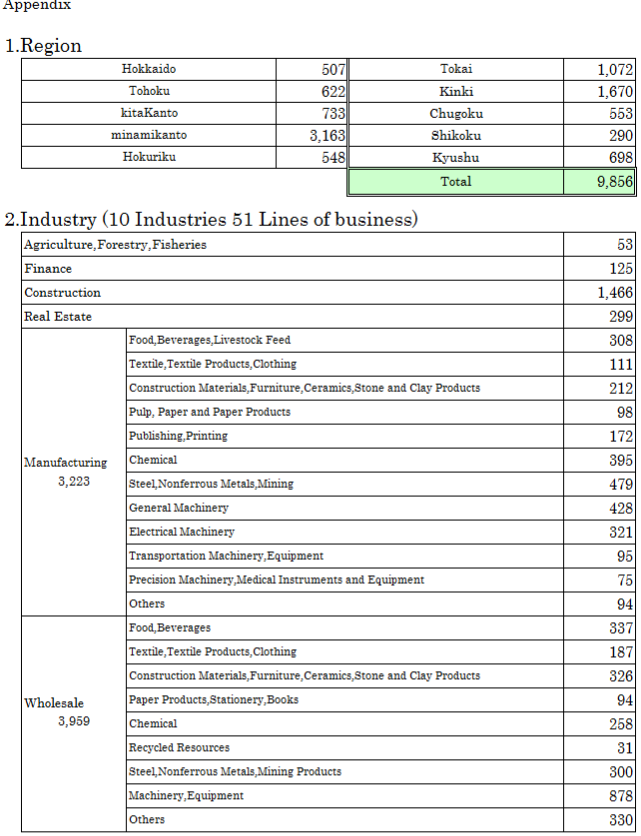
Task: Select the Tohoku region cell
Action: point(149,91)
